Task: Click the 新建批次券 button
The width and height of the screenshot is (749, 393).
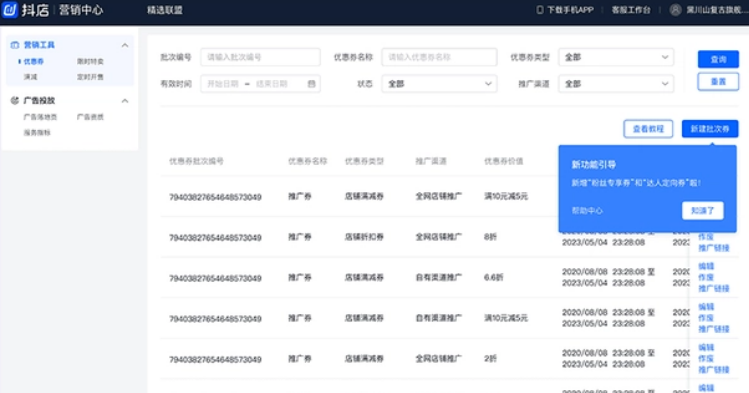Action: (710, 129)
